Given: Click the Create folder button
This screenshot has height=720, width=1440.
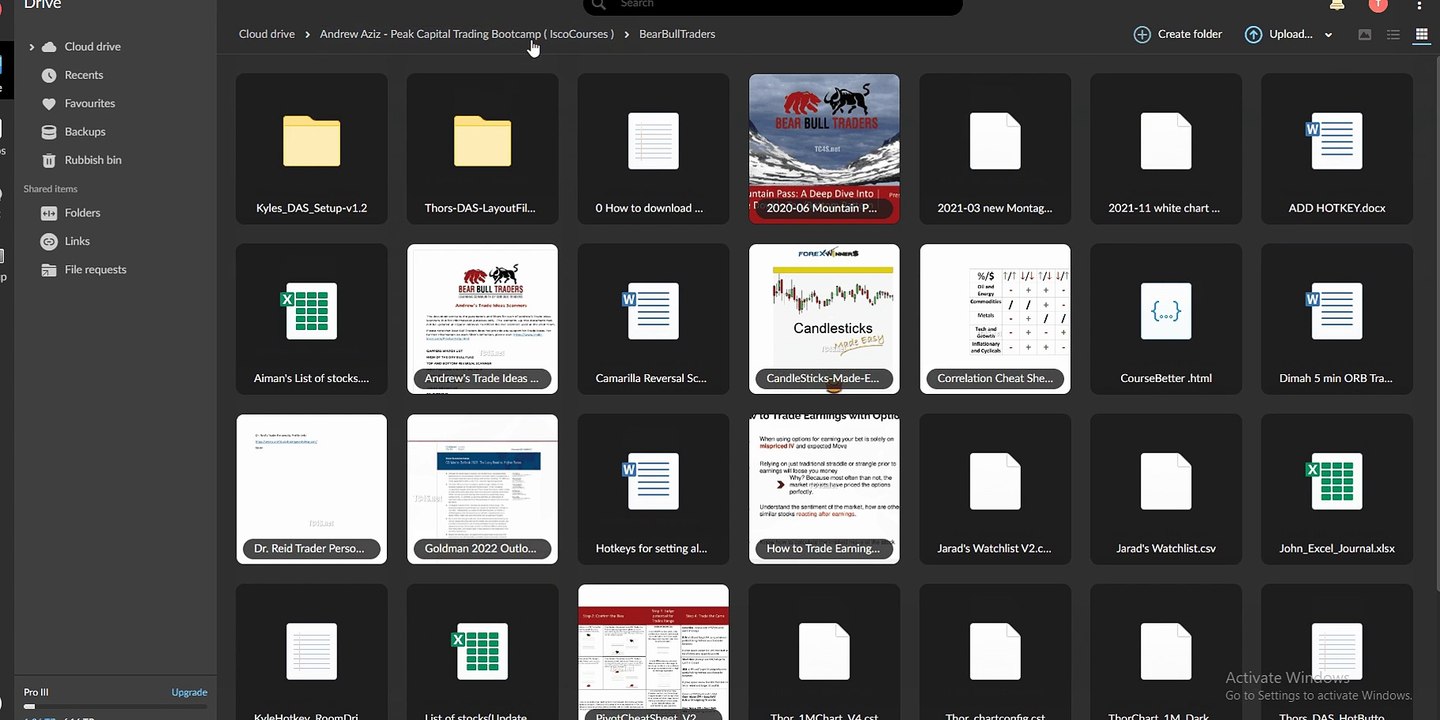Looking at the screenshot, I should point(1178,34).
